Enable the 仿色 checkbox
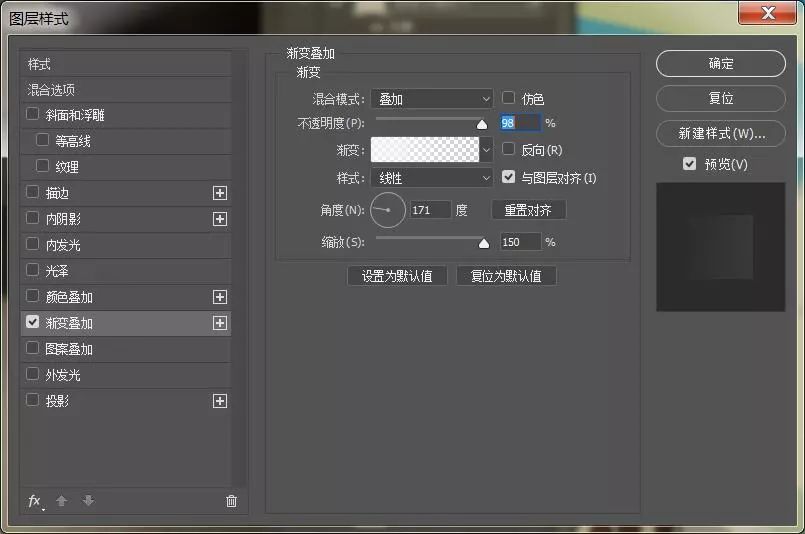 click(509, 98)
